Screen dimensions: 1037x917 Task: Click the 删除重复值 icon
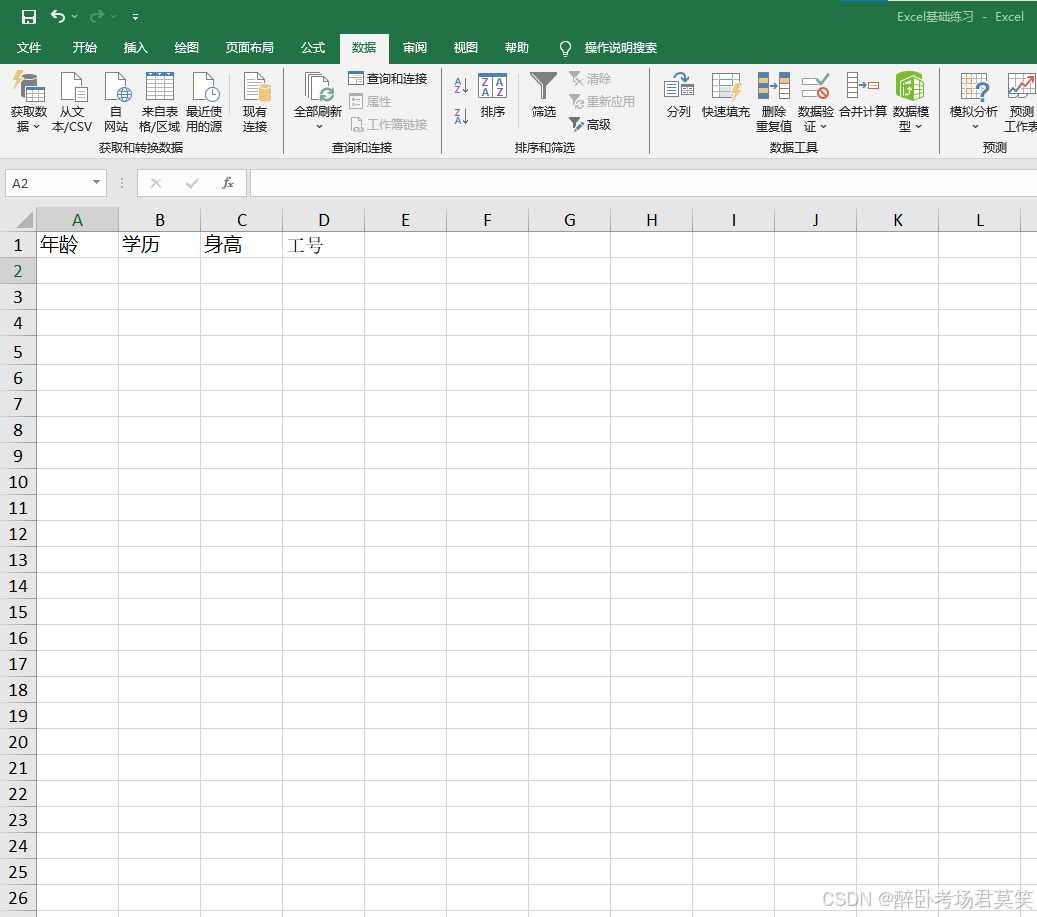pyautogui.click(x=774, y=102)
